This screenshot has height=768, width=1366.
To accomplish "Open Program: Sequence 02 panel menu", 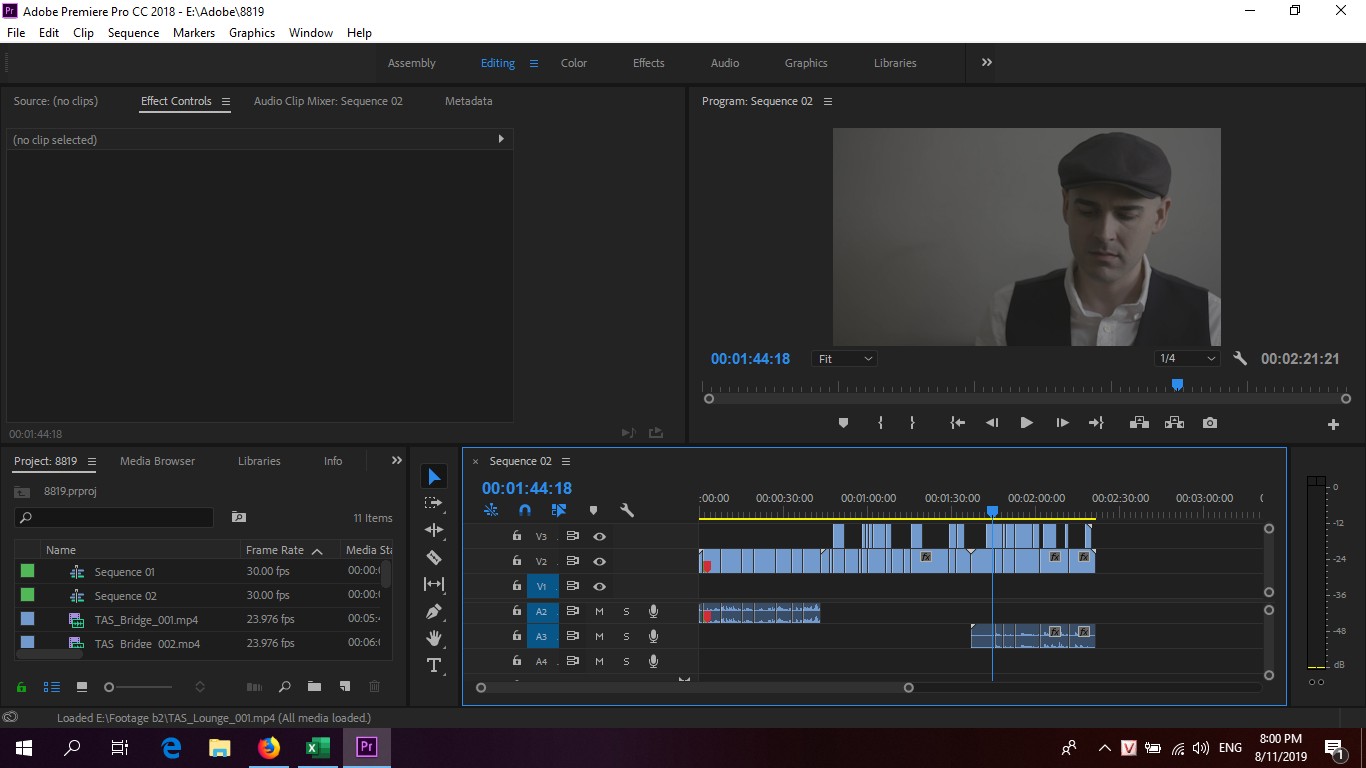I will (x=827, y=101).
